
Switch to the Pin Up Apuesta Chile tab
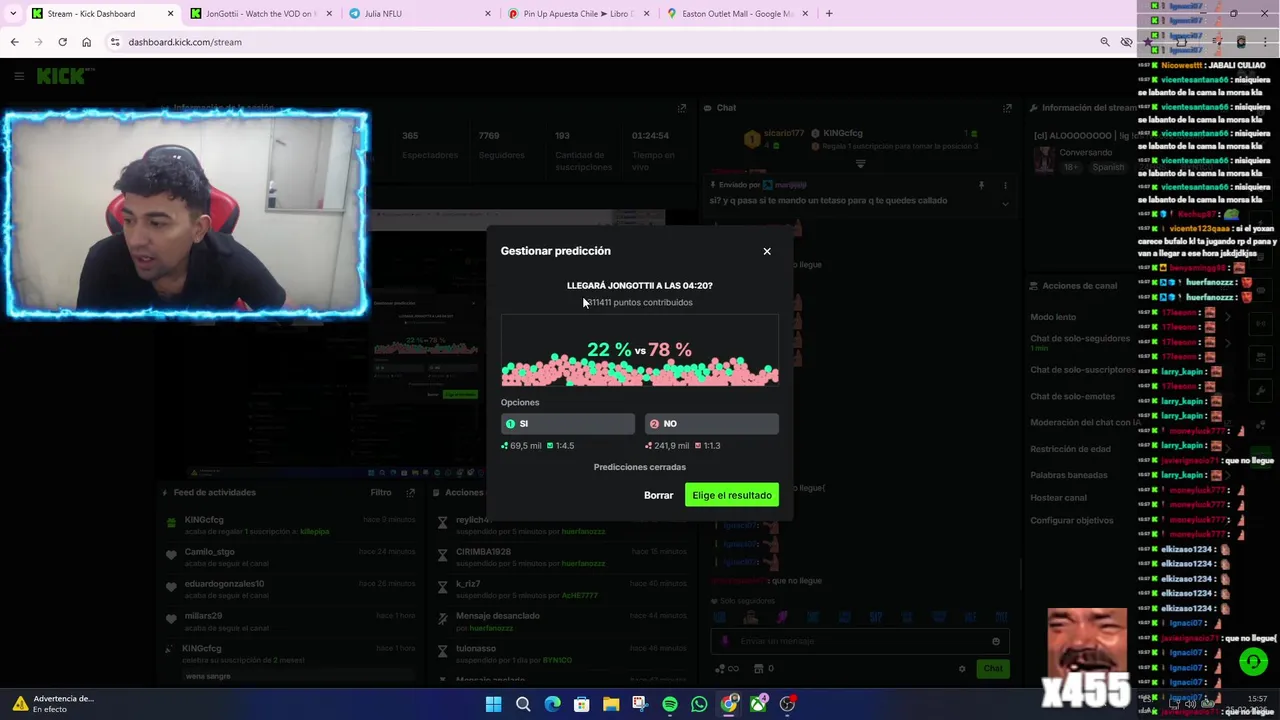[579, 14]
